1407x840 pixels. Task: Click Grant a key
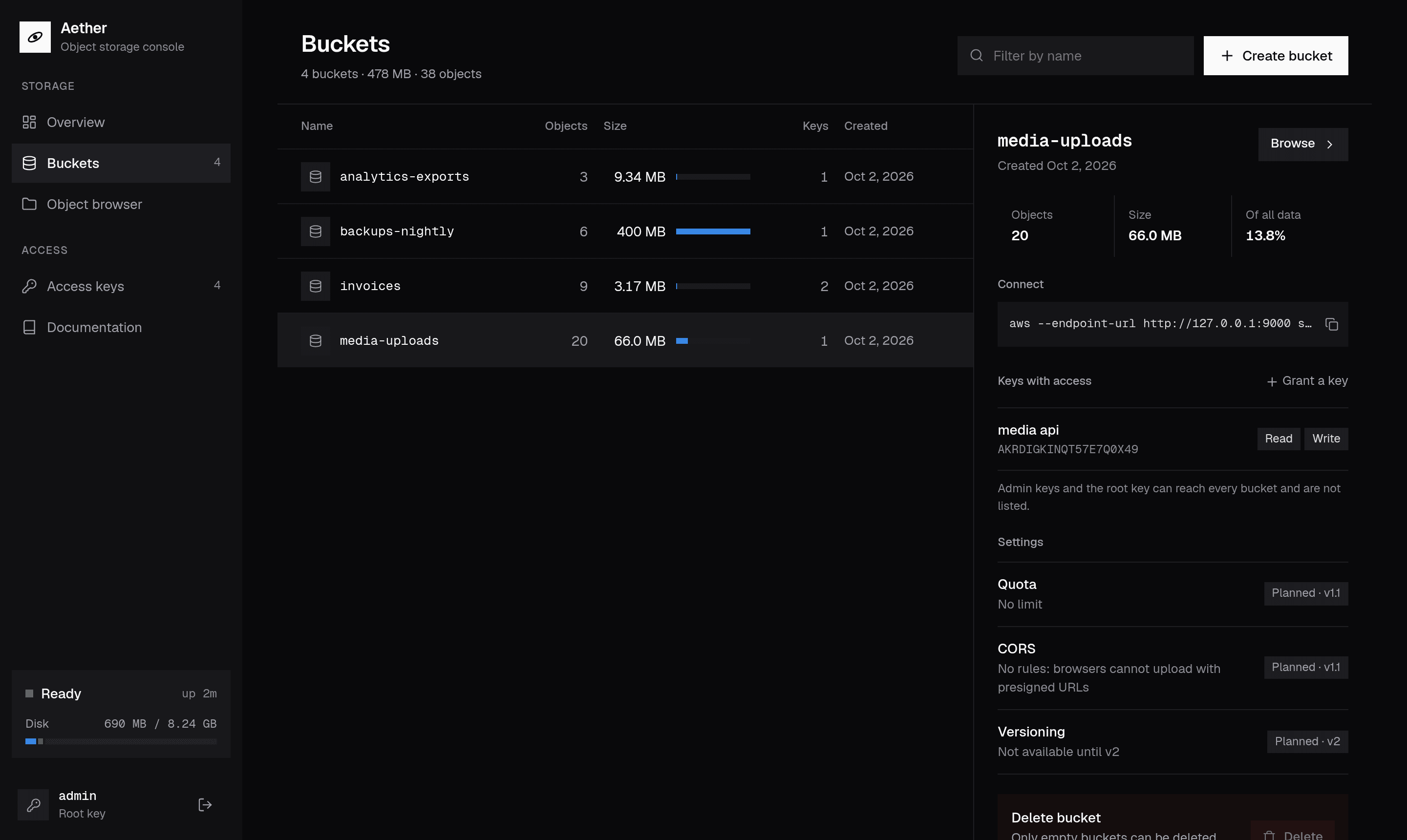(x=1307, y=381)
